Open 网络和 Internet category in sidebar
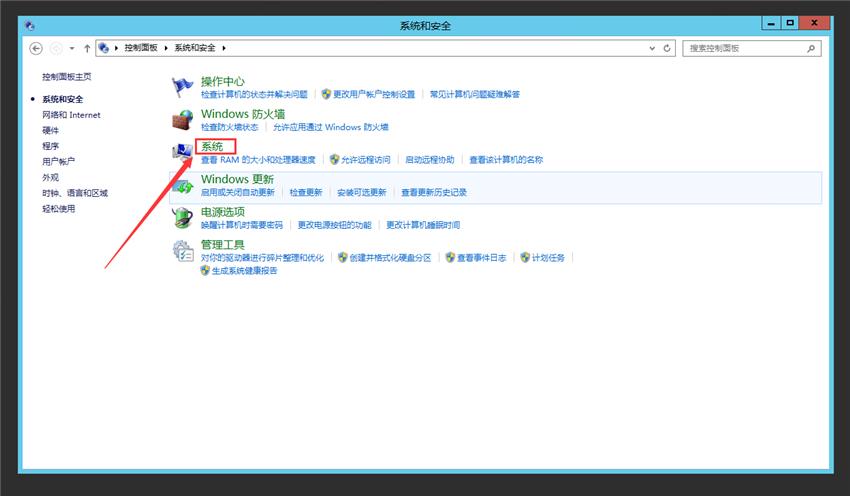 pos(71,115)
